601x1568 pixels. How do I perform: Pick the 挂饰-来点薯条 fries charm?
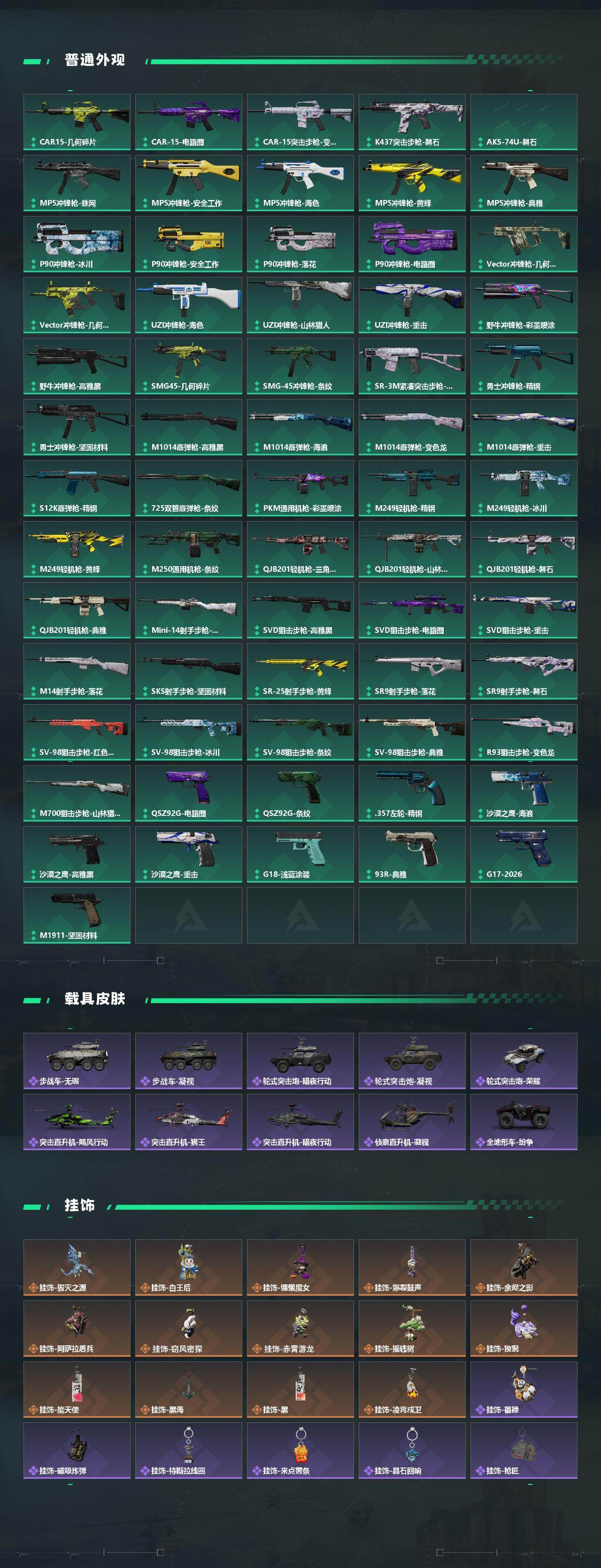pyautogui.click(x=300, y=1451)
